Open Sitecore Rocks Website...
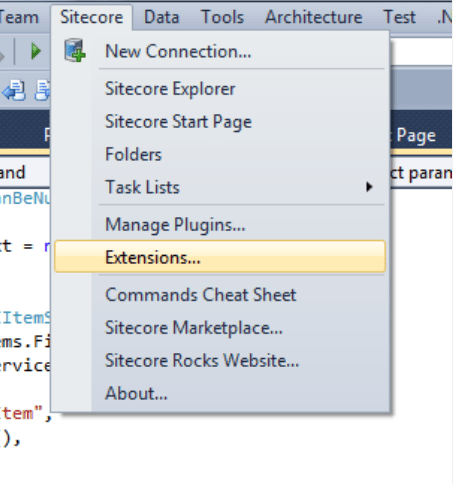453x485 pixels. (x=220, y=360)
